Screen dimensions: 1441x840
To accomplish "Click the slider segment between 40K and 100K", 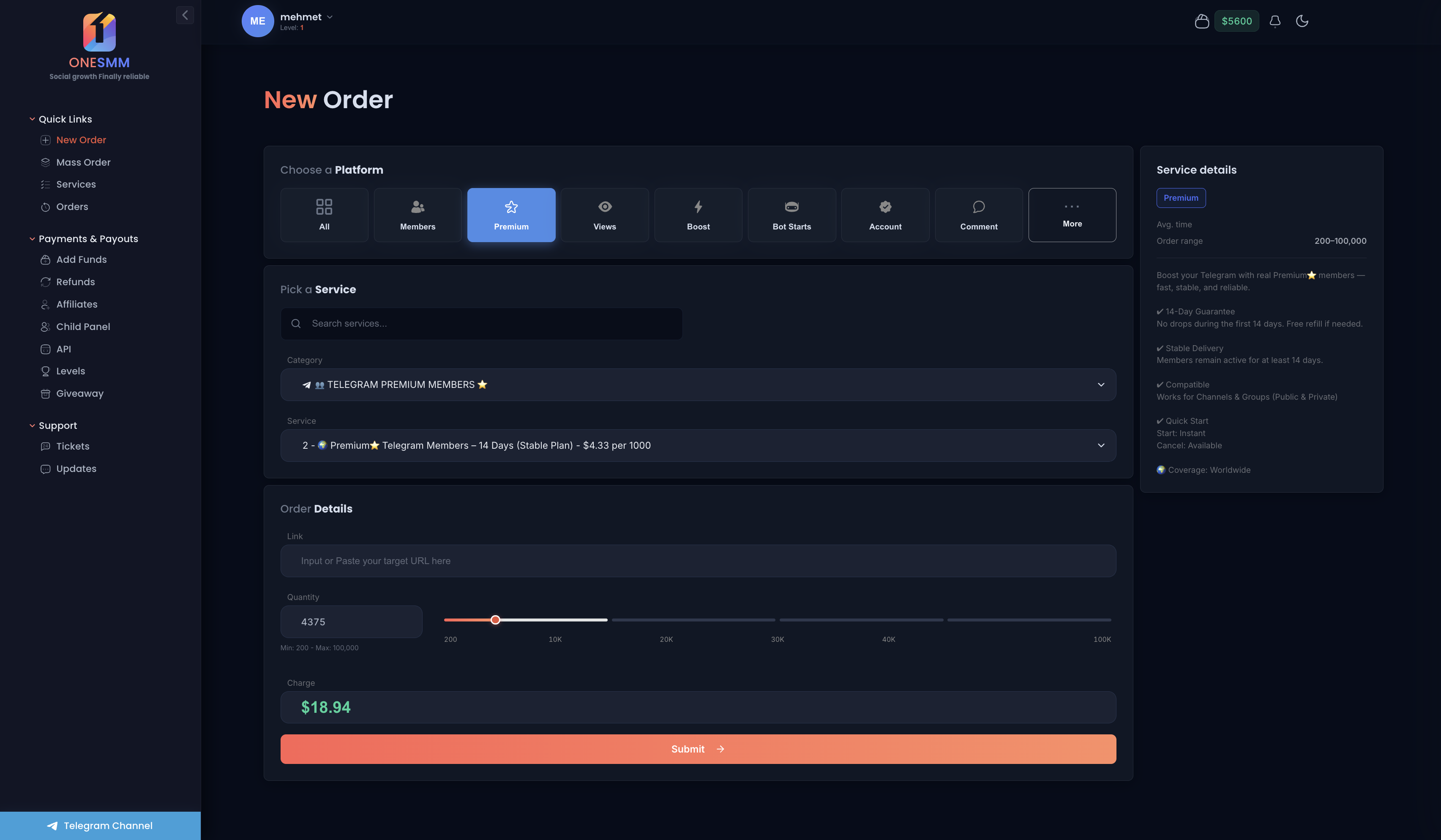I will coord(1029,620).
